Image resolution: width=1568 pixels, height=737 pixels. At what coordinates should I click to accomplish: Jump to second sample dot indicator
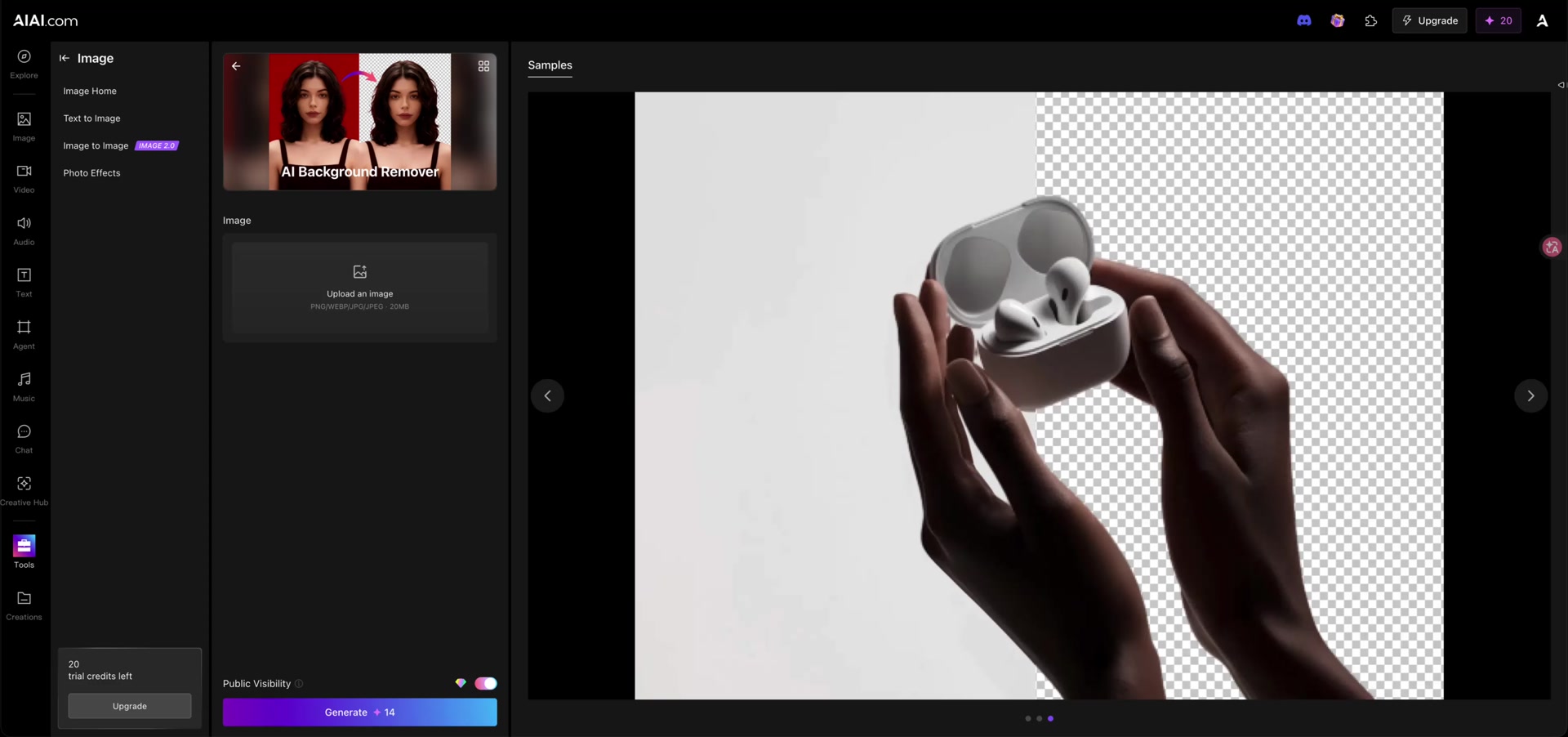tap(1039, 719)
